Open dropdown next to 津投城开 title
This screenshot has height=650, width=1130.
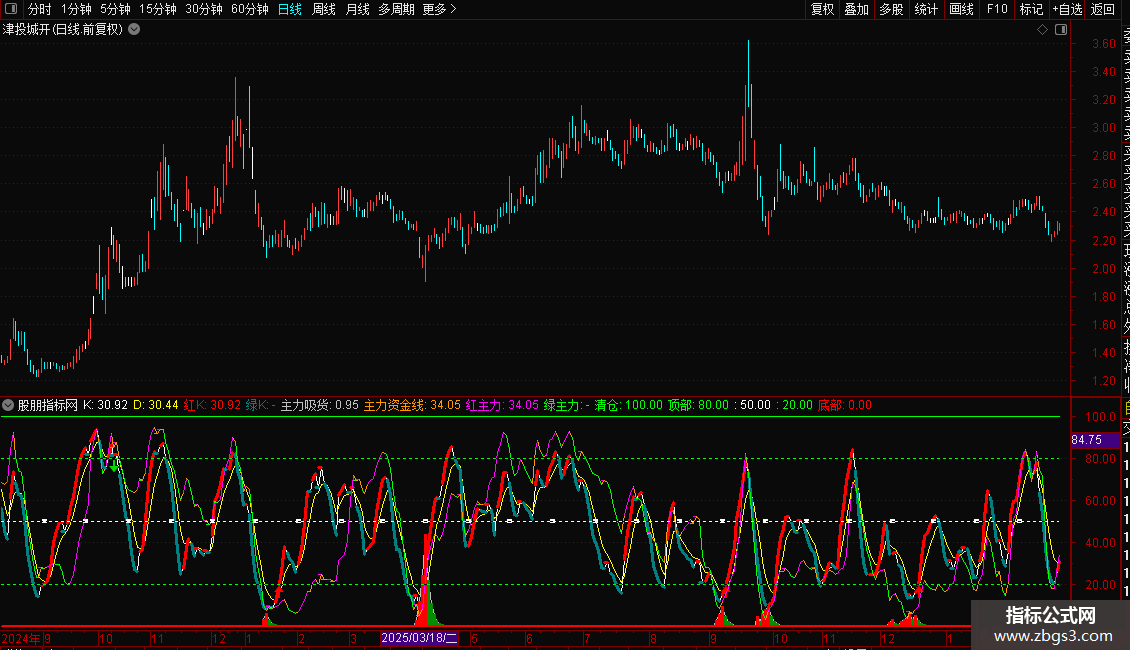click(134, 29)
